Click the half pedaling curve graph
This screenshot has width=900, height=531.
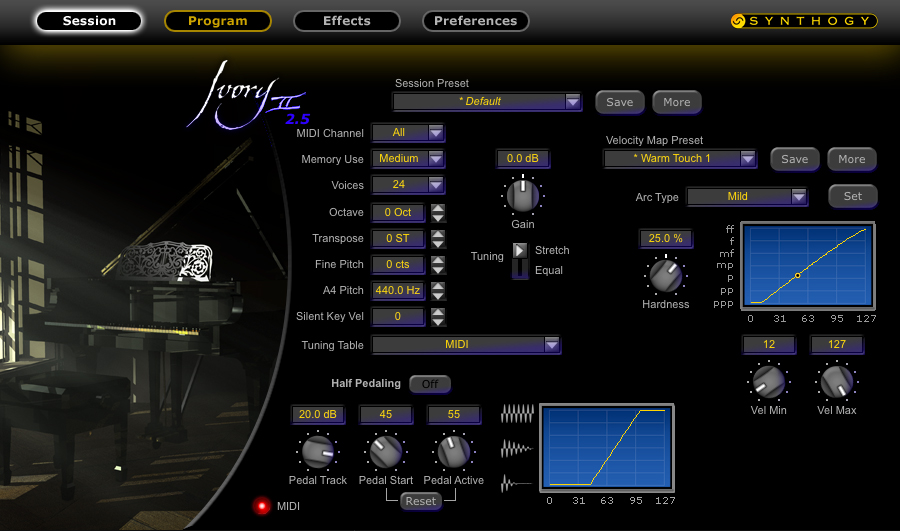point(607,448)
